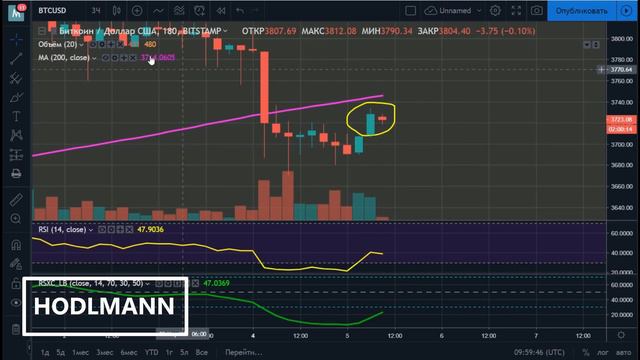This screenshot has width=640, height=360.
Task: Select the YTD time range
Action: [151, 352]
